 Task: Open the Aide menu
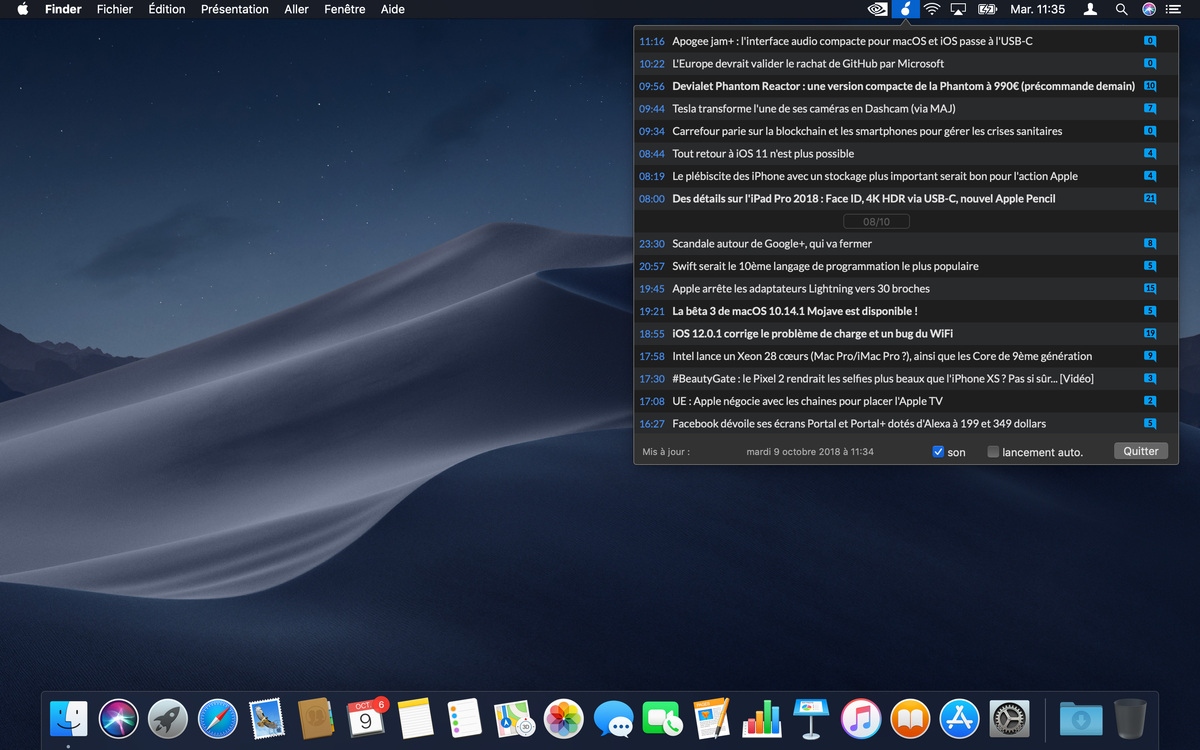(x=393, y=9)
